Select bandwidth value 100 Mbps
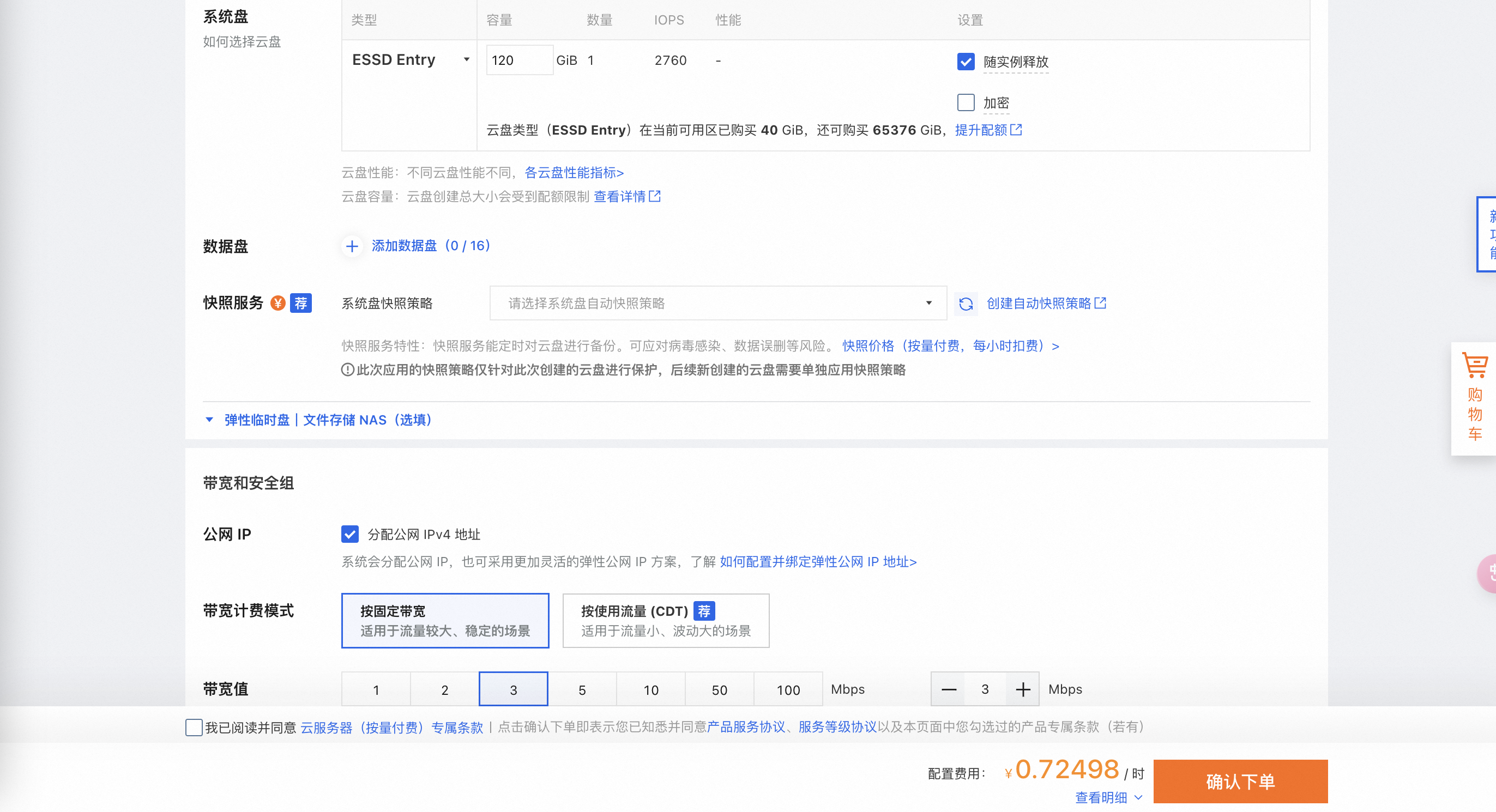Image resolution: width=1496 pixels, height=812 pixels. (x=788, y=689)
